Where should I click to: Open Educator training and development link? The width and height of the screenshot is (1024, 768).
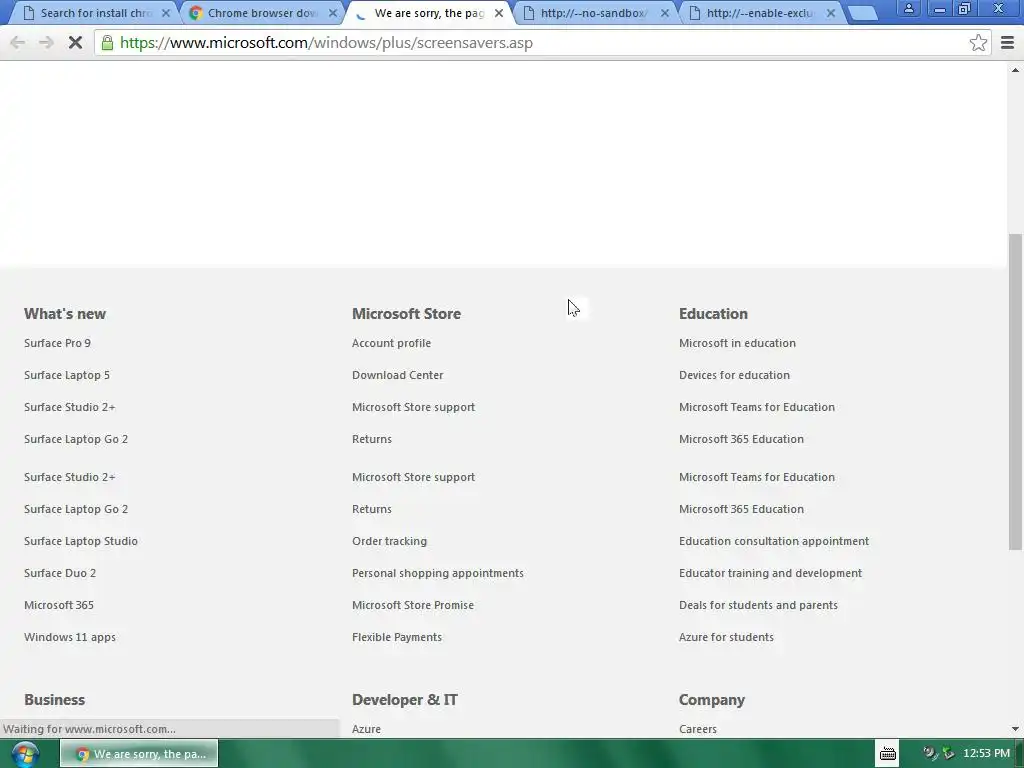(x=771, y=573)
